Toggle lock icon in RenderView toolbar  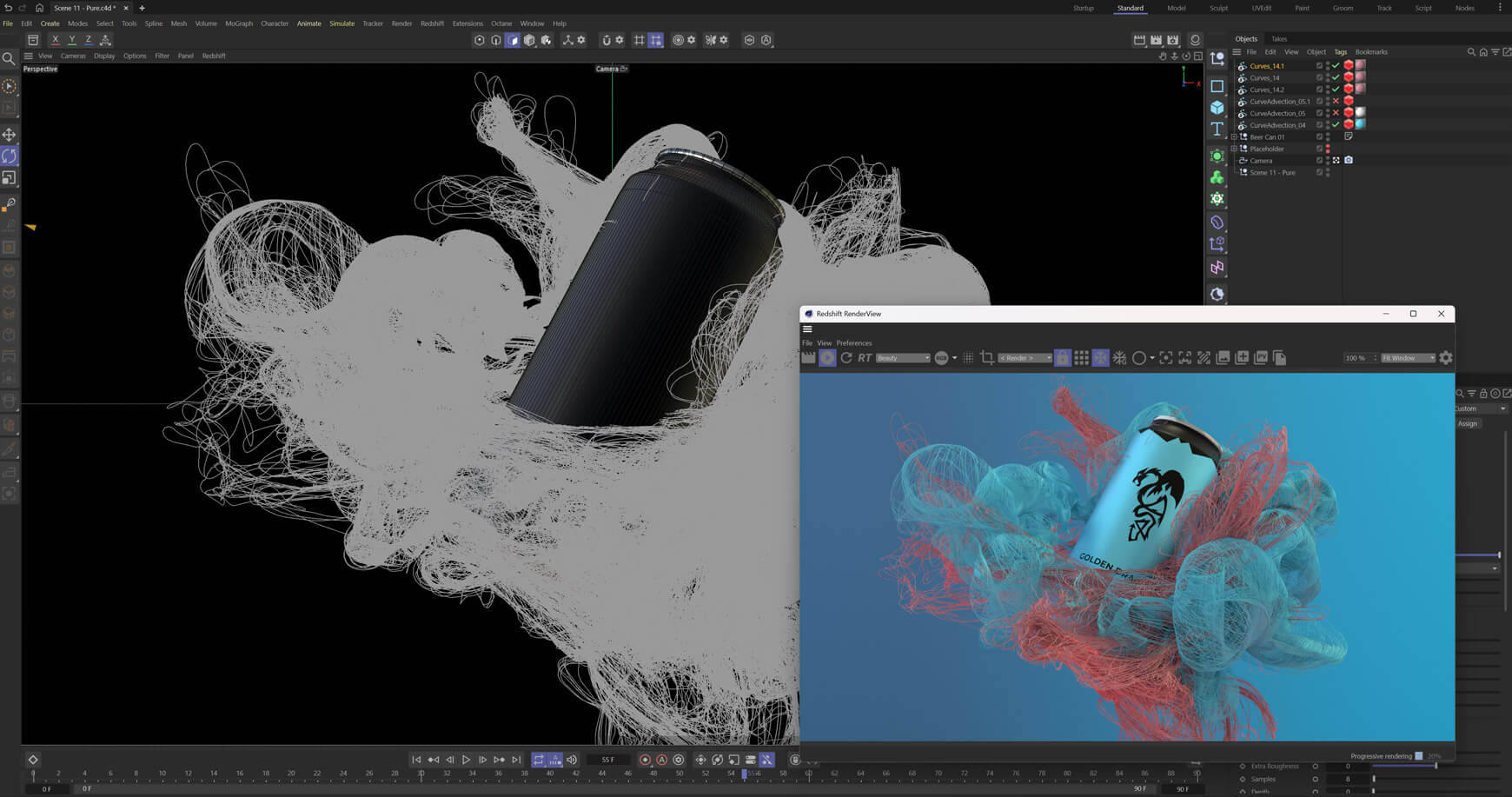click(1063, 358)
